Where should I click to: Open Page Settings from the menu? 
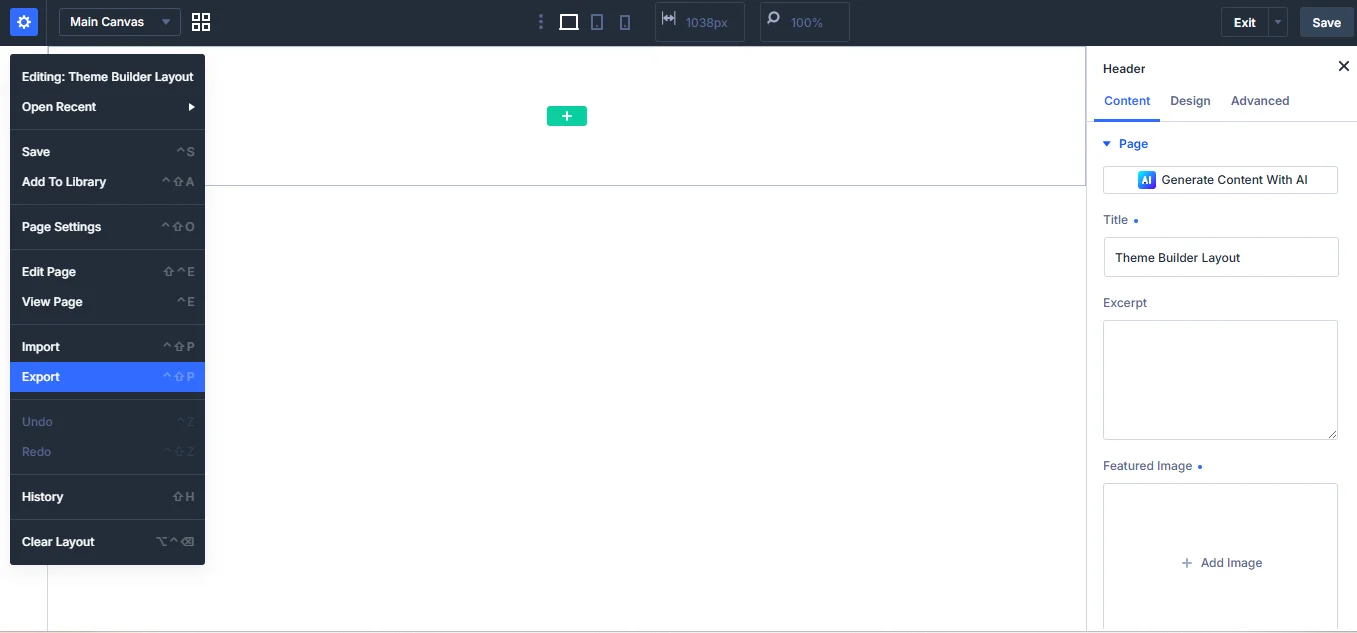[107, 227]
